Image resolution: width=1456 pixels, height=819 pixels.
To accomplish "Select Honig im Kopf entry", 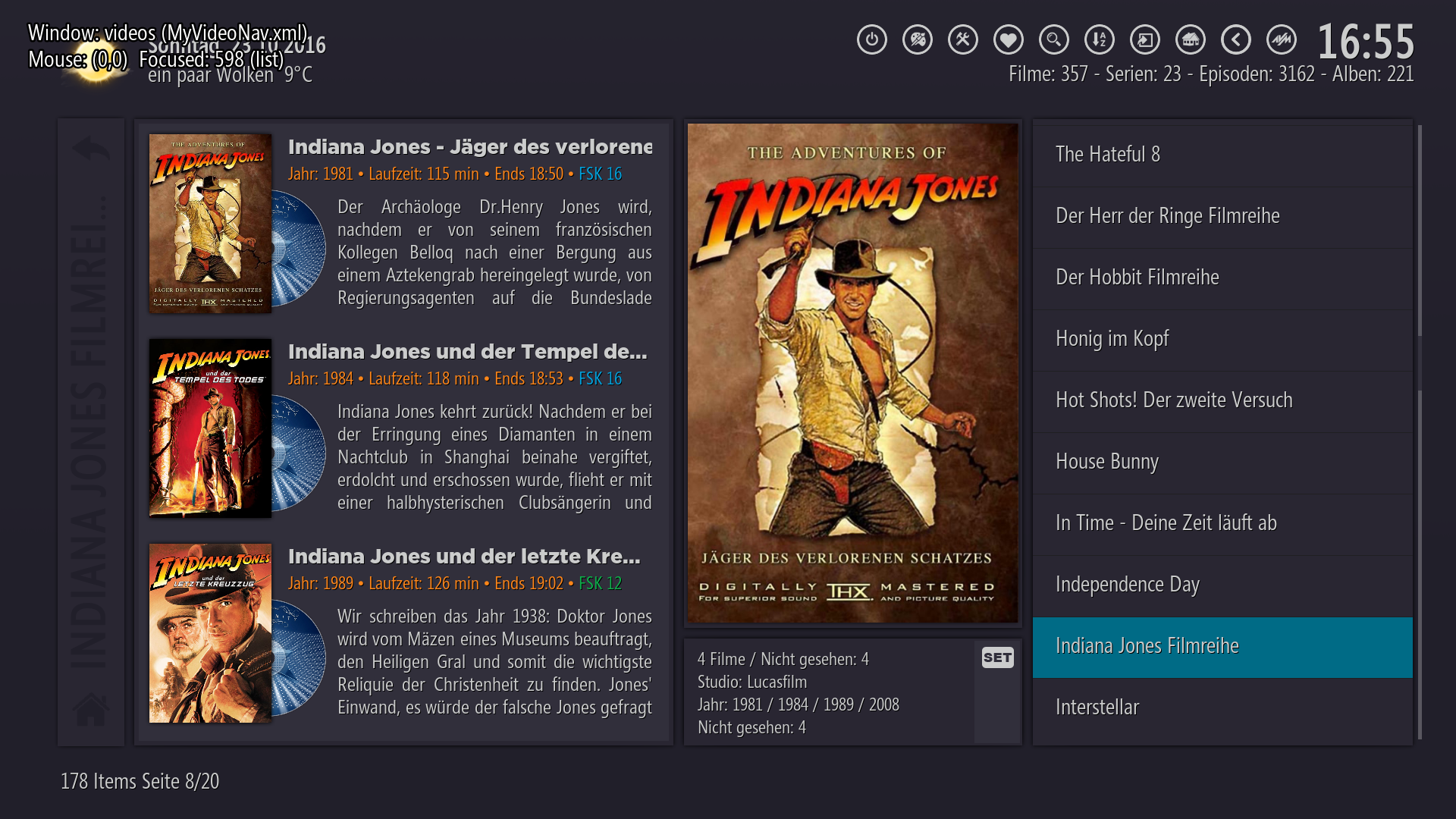I will 1222,340.
